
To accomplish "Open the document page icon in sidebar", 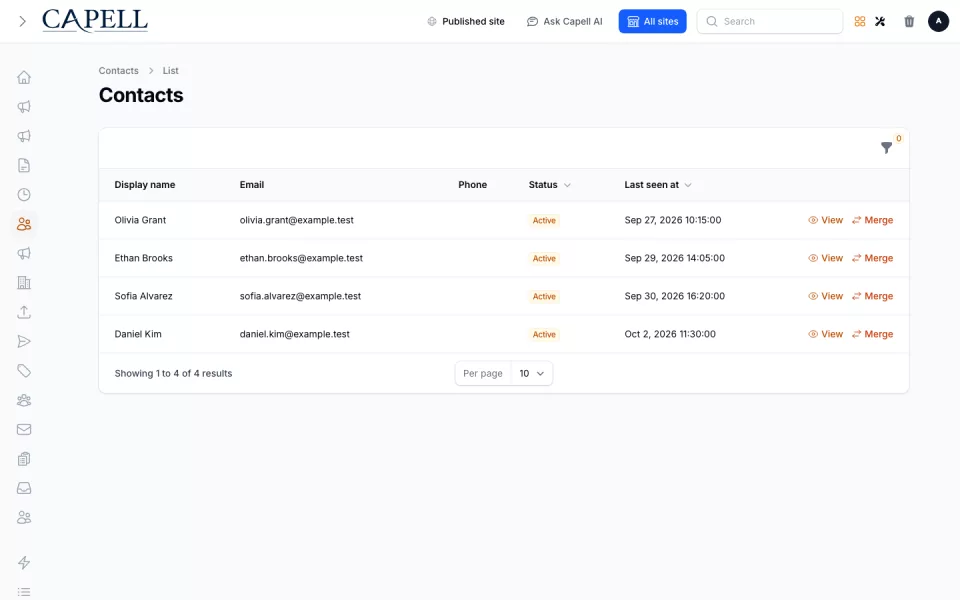I will coord(24,165).
